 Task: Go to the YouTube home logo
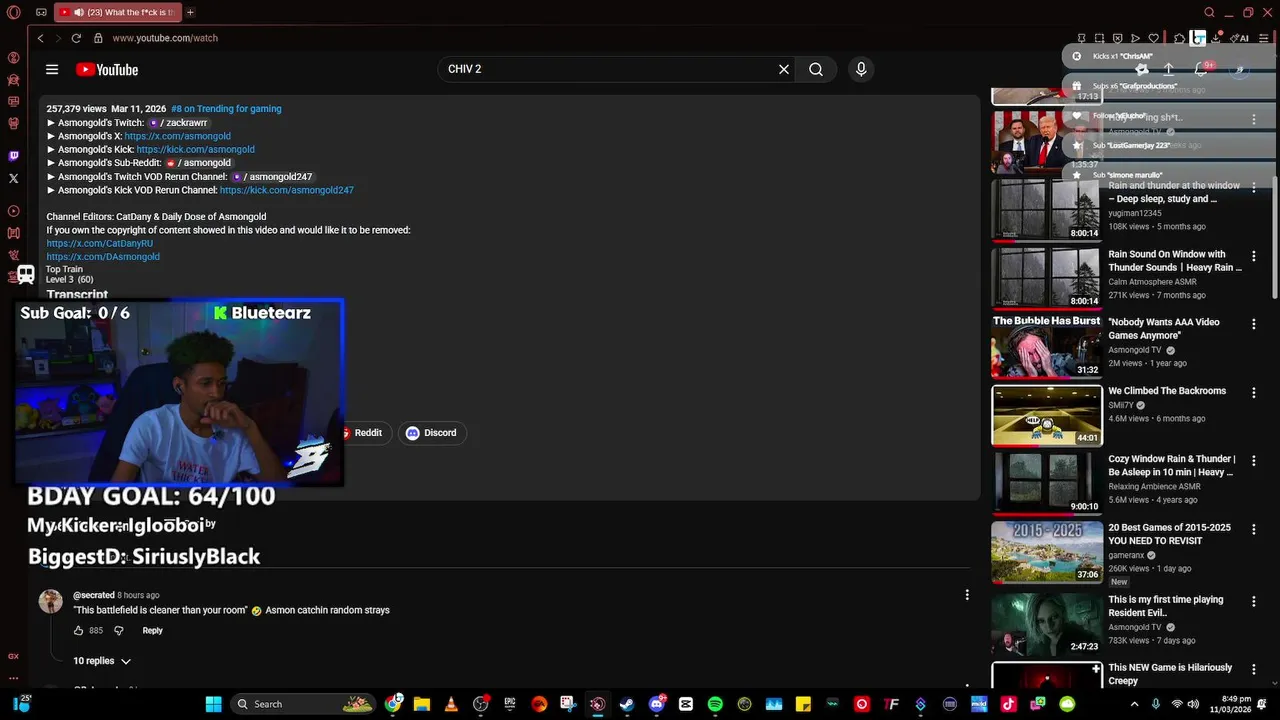coord(107,69)
